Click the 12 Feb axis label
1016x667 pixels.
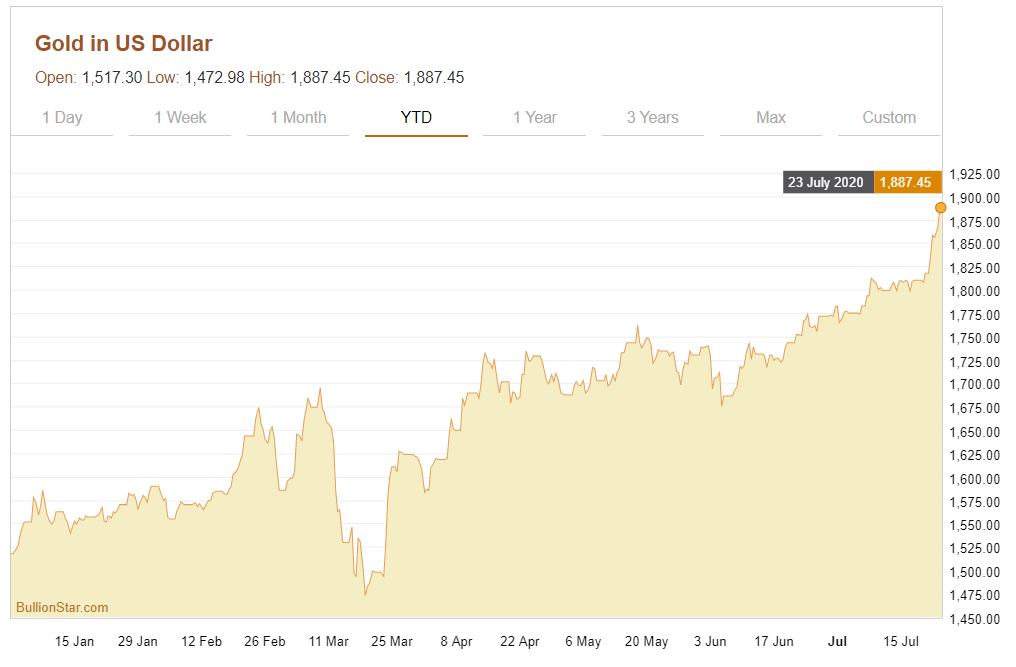[x=202, y=641]
